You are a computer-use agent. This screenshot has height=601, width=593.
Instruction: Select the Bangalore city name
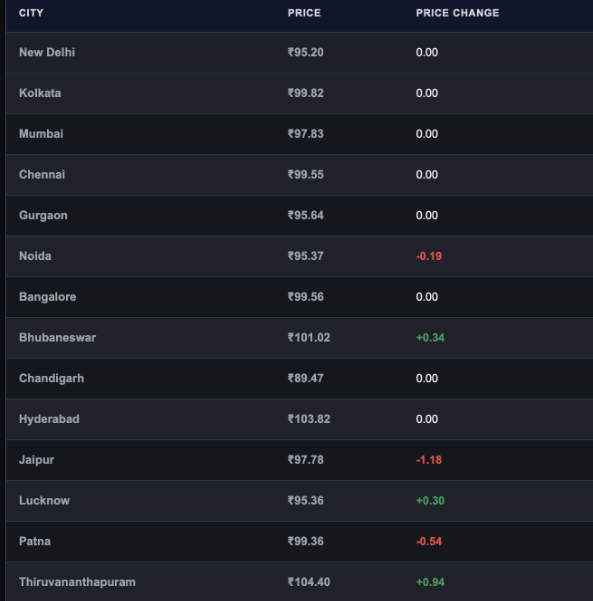point(48,297)
